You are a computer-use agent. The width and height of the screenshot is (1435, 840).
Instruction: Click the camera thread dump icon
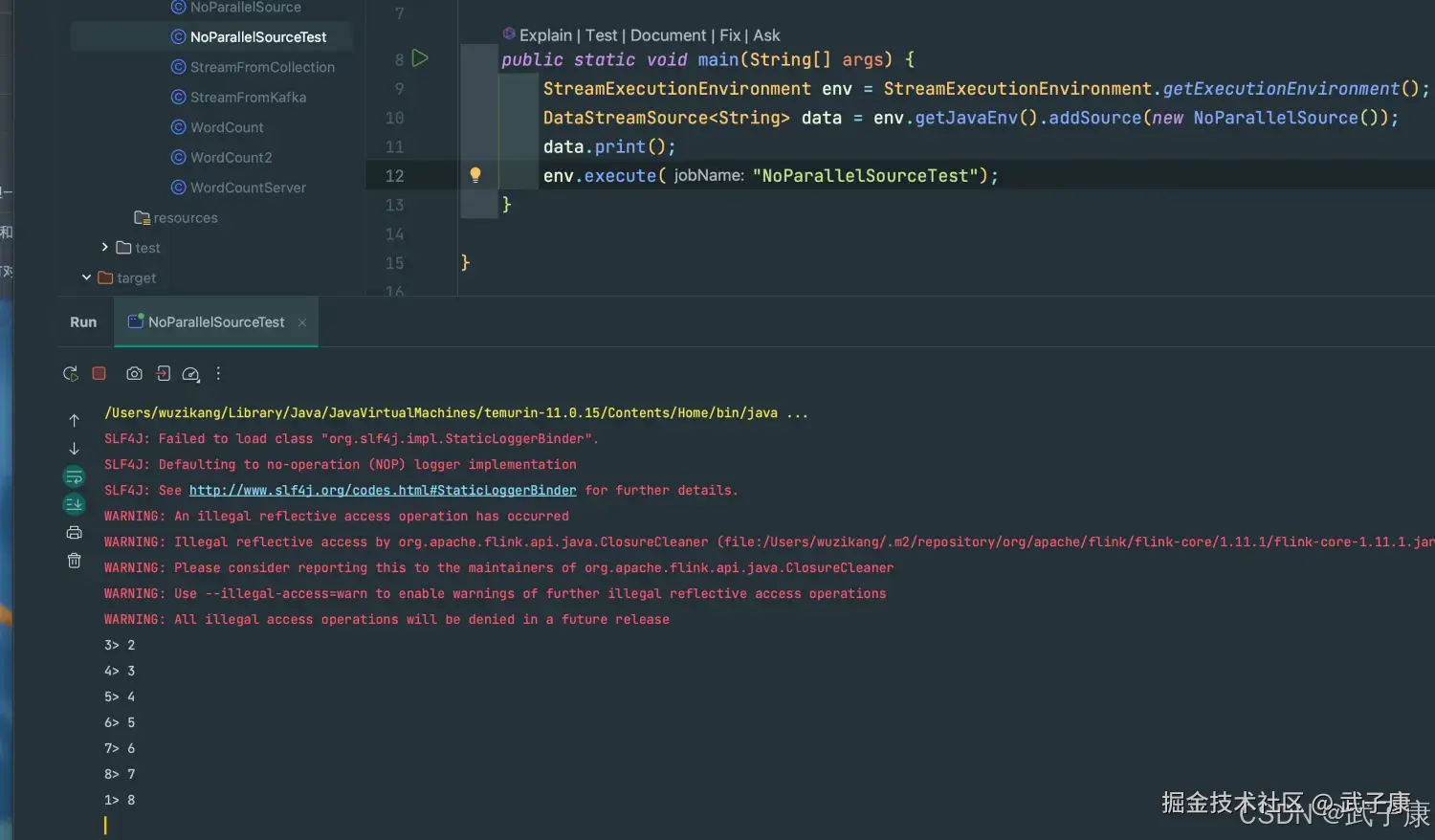point(134,373)
